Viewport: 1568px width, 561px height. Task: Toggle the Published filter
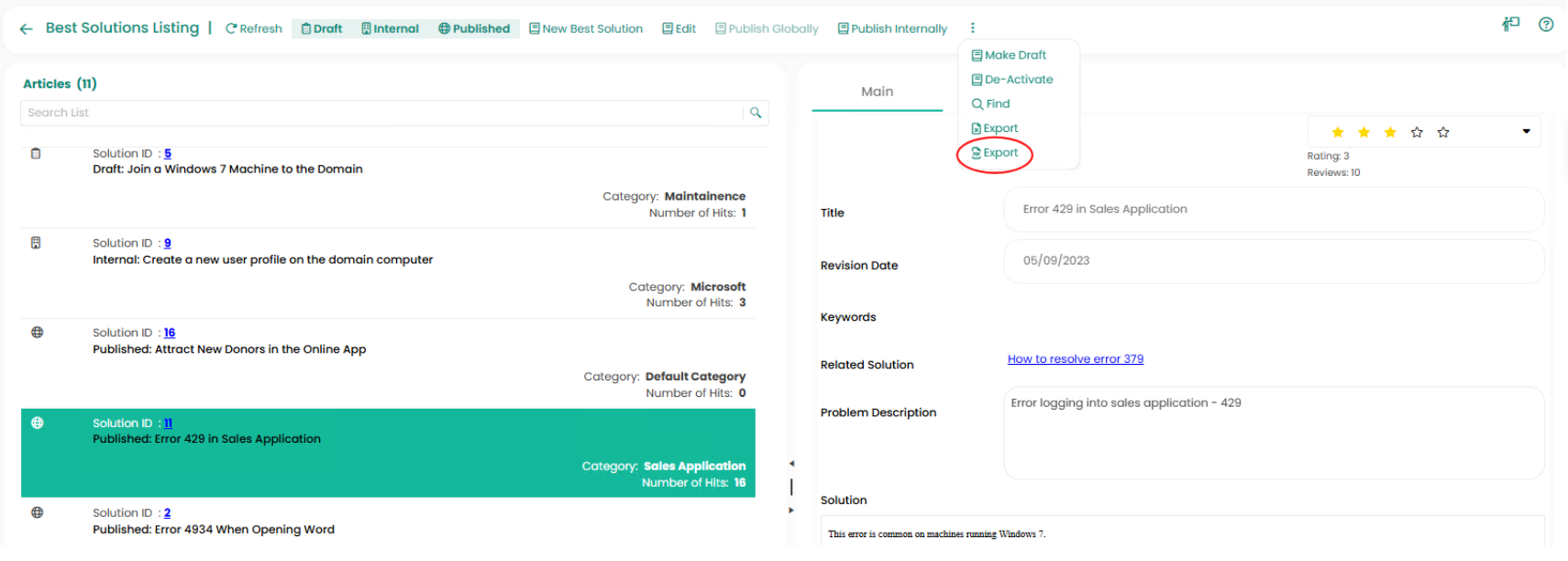pyautogui.click(x=474, y=29)
